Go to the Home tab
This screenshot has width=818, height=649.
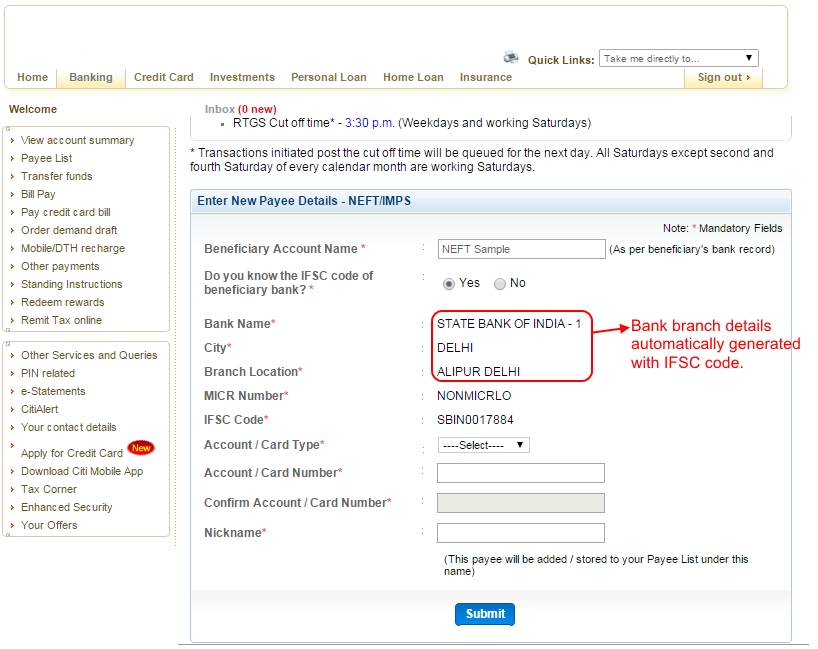pyautogui.click(x=32, y=77)
